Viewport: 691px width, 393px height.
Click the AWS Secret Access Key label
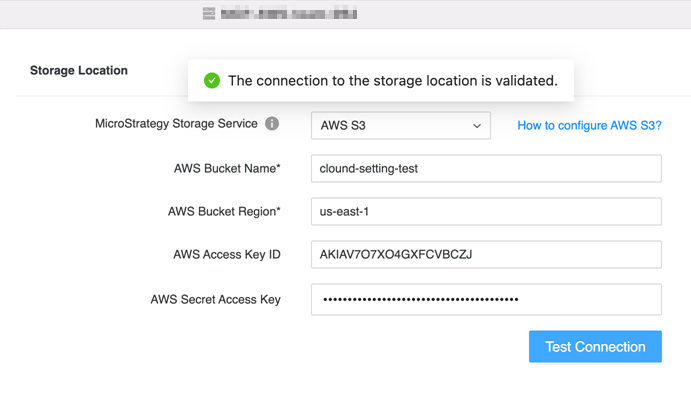tap(215, 300)
